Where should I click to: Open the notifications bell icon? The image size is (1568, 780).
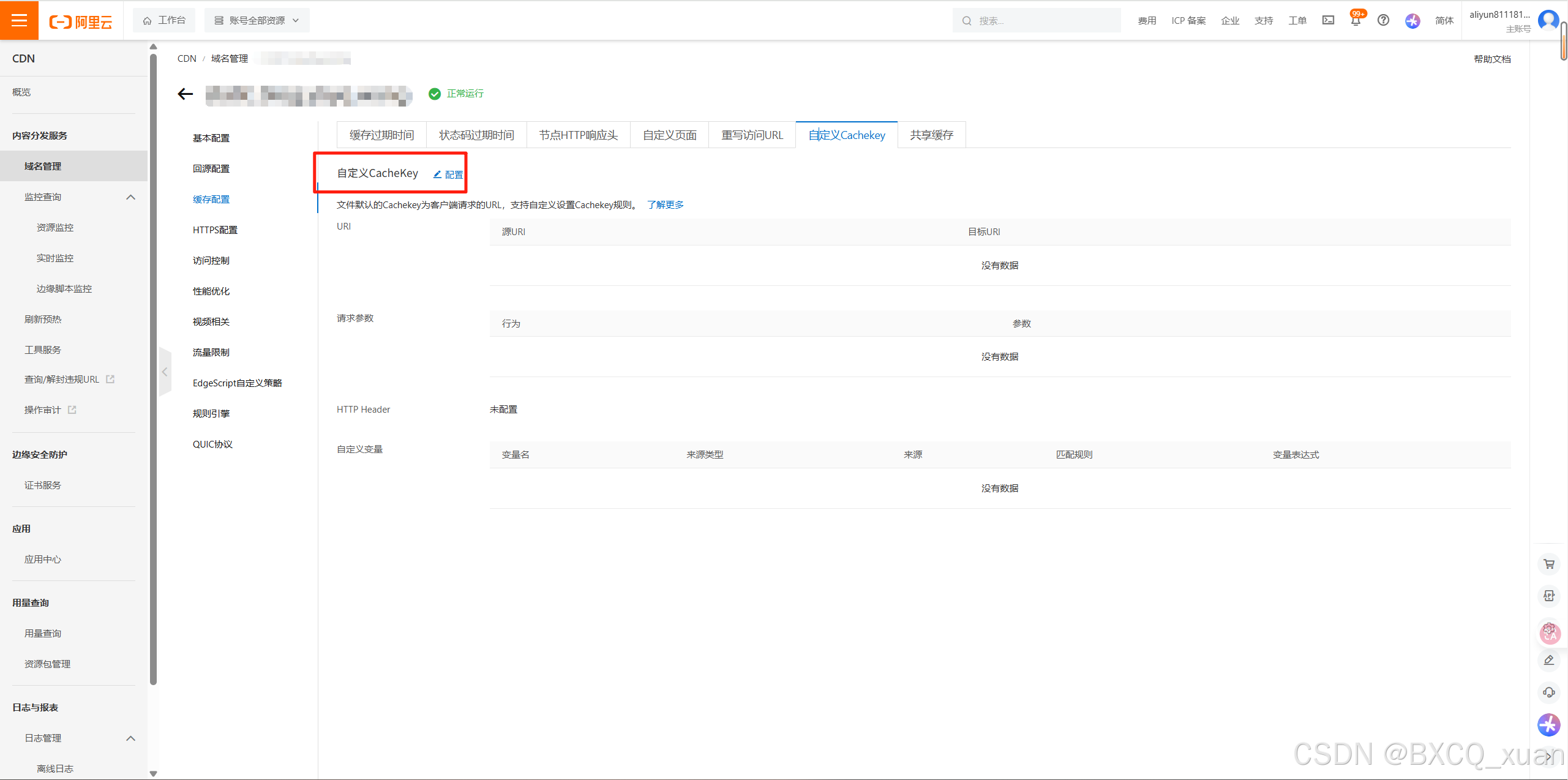click(1356, 20)
